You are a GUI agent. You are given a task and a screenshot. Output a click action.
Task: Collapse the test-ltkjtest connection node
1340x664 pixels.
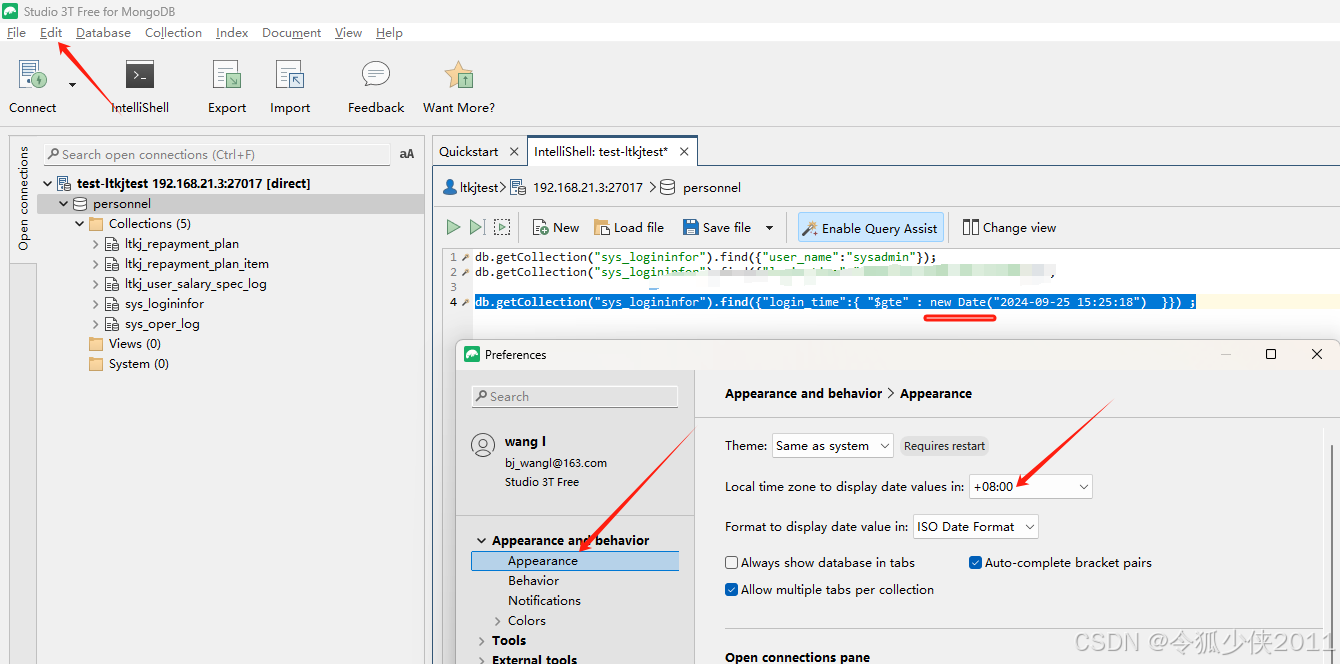coord(48,183)
